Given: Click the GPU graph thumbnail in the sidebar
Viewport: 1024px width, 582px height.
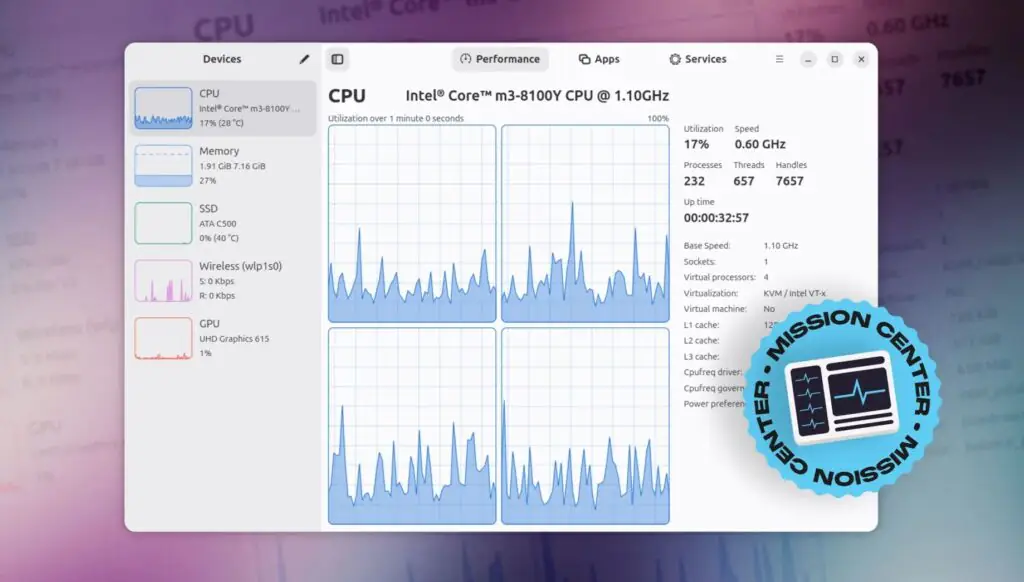Looking at the screenshot, I should tap(163, 338).
